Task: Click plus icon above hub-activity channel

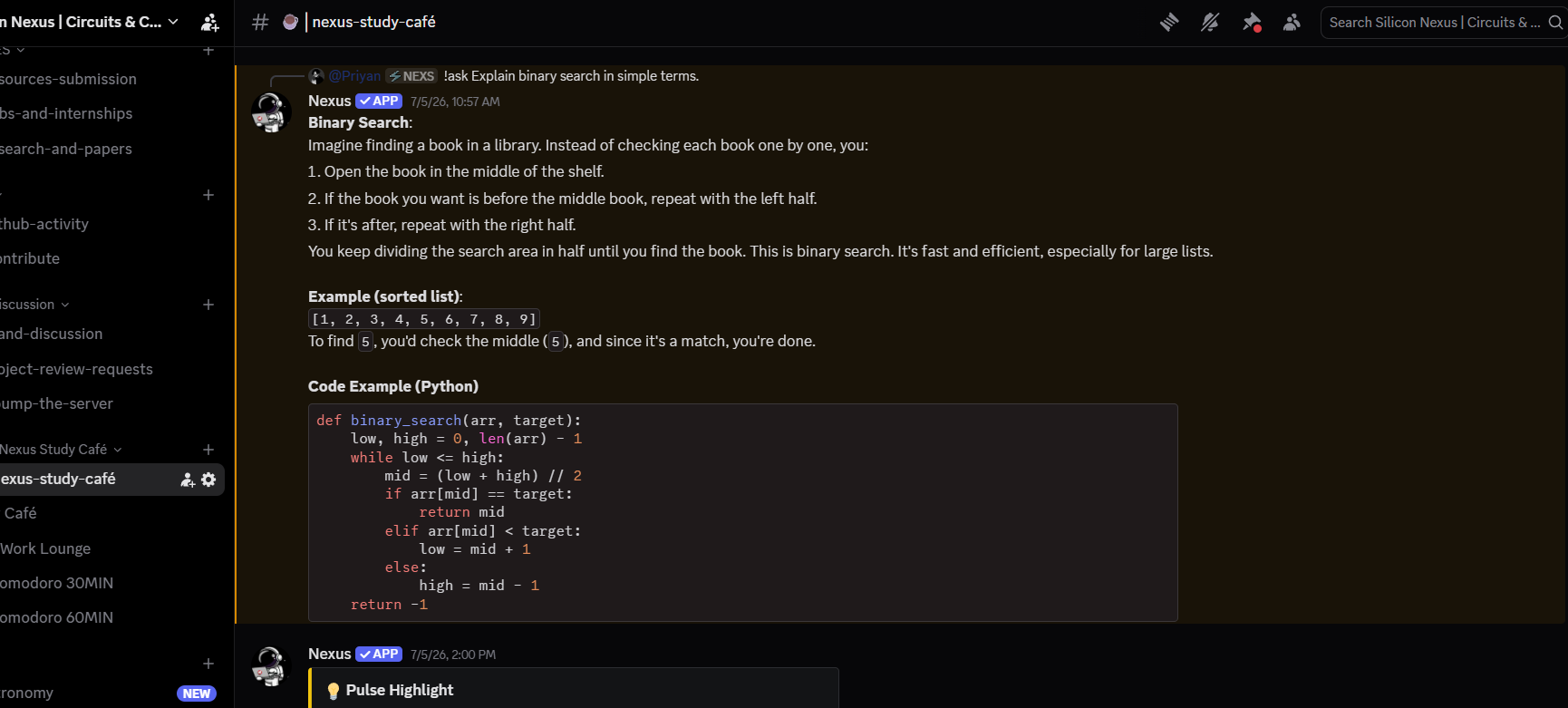Action: (208, 195)
